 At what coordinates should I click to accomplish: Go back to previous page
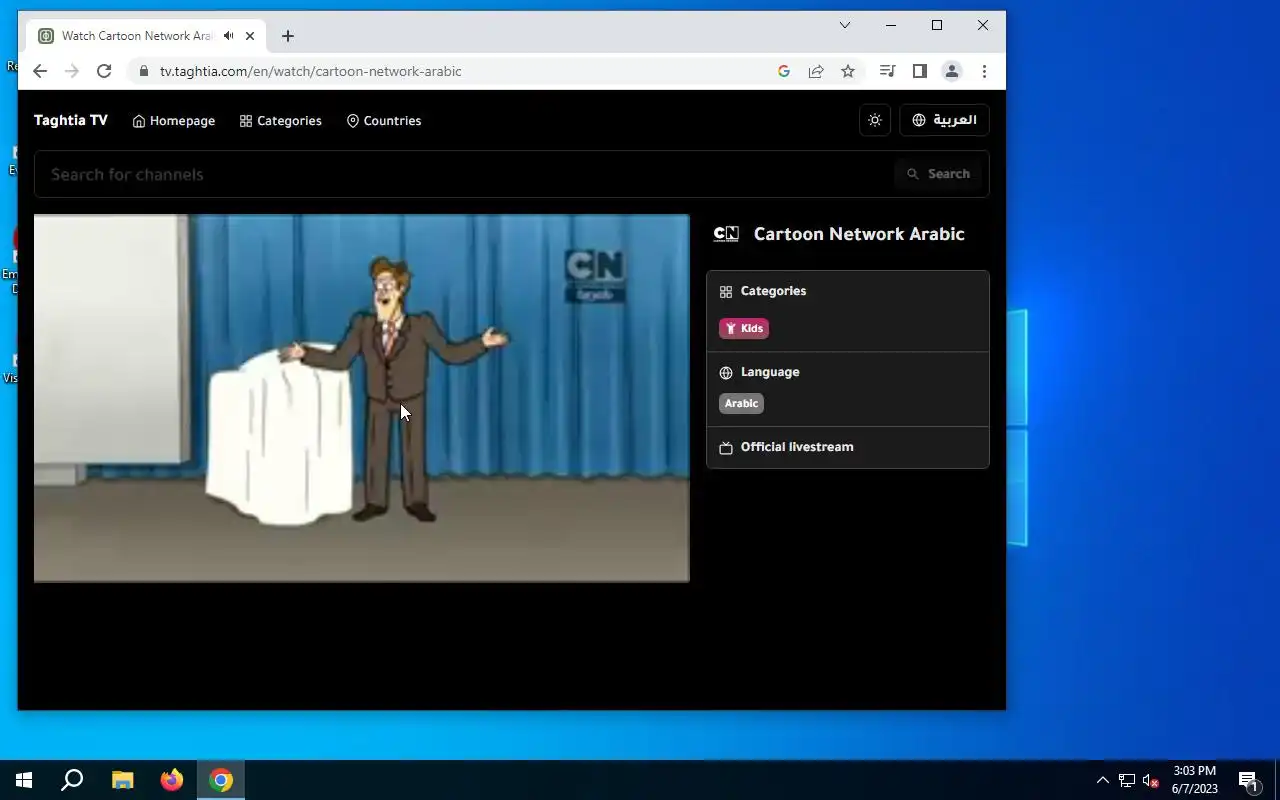pos(40,71)
